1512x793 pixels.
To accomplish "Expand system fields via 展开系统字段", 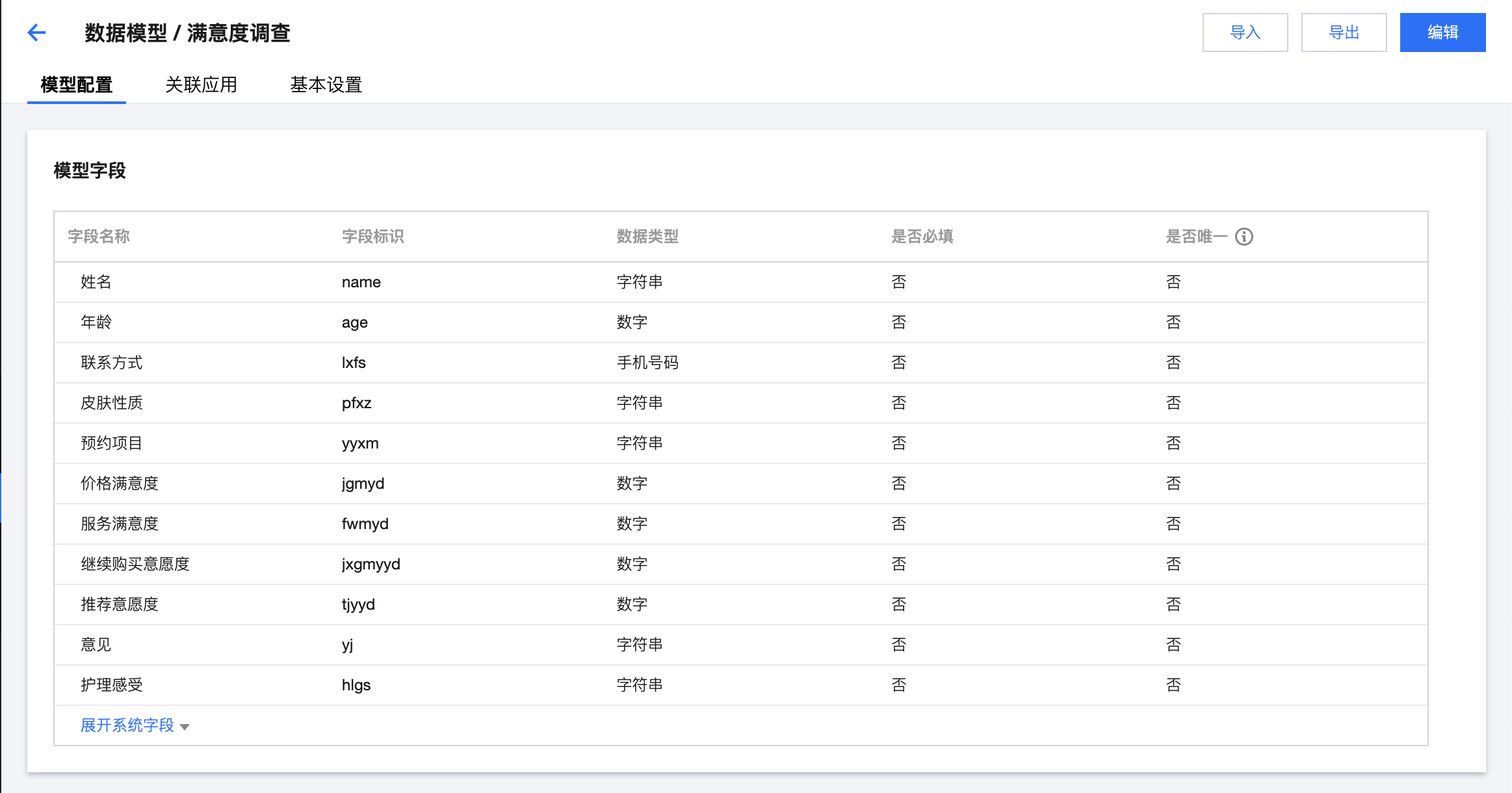I will click(127, 725).
